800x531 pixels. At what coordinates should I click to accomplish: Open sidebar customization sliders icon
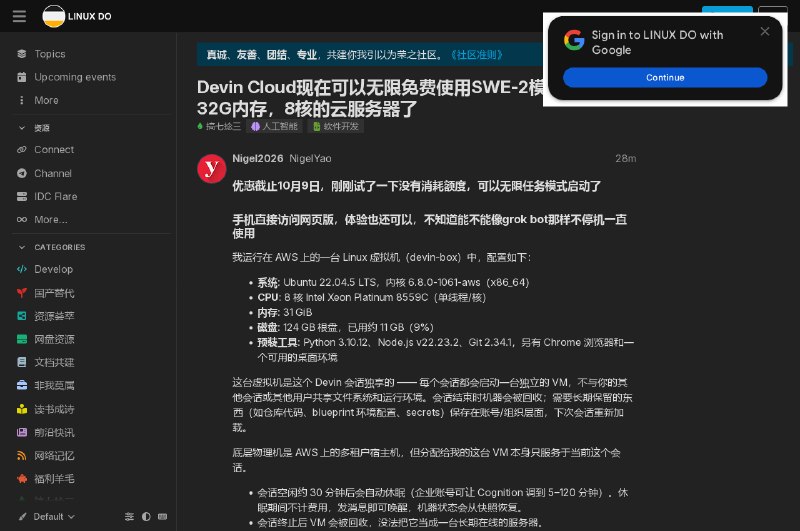pos(129,517)
